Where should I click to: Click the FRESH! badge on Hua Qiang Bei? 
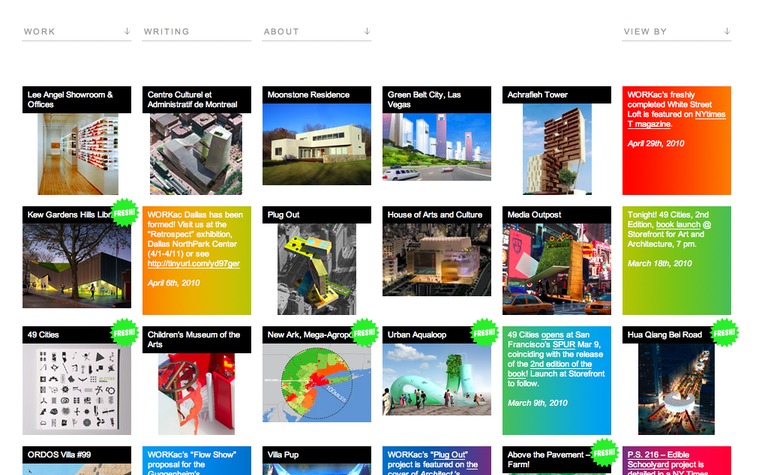tap(724, 332)
